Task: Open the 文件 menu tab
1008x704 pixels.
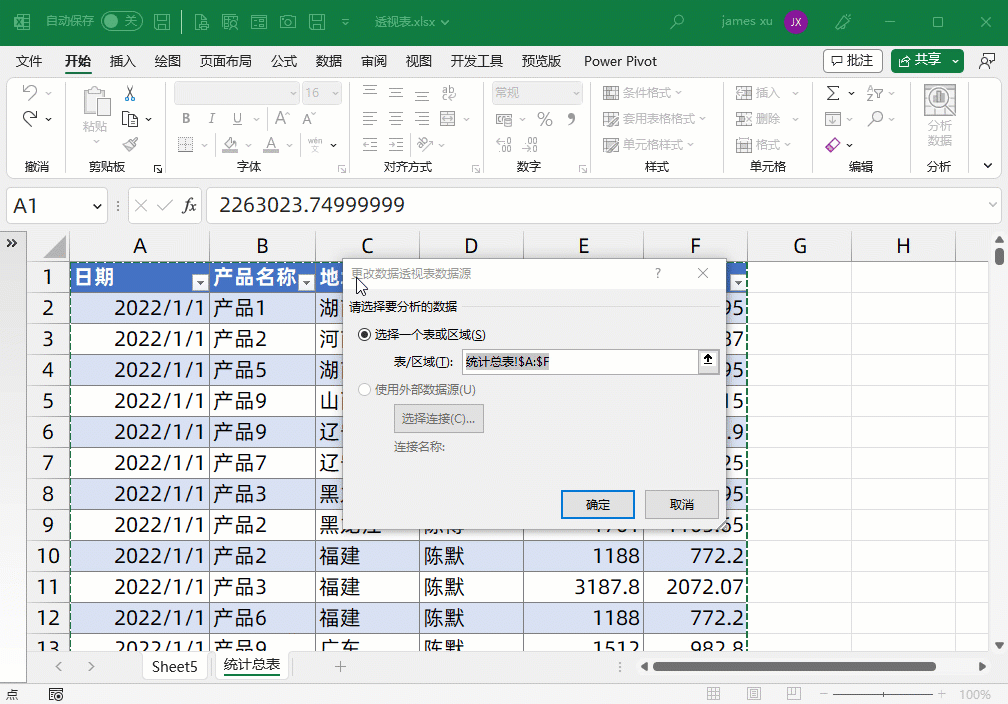Action: coord(29,61)
